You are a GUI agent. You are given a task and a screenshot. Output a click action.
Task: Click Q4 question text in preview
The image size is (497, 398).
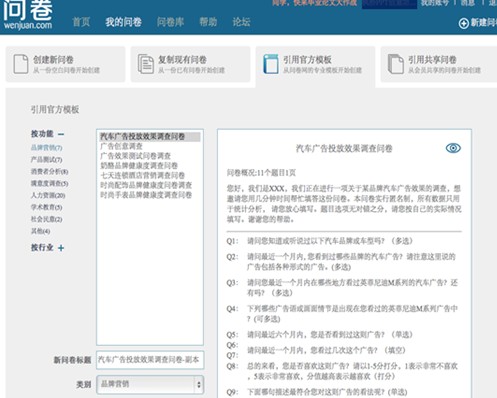coord(352,314)
